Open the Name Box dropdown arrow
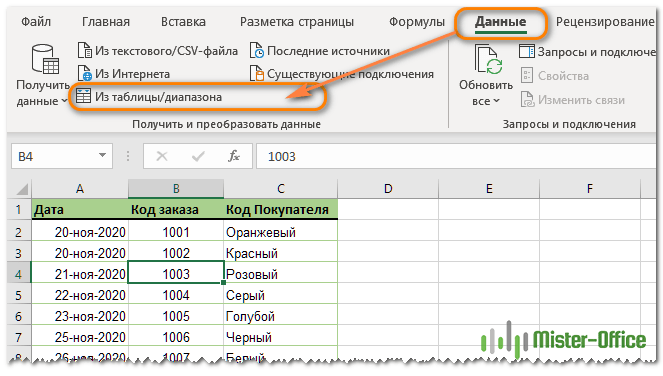Viewport: 663px width, 376px height. (x=102, y=156)
